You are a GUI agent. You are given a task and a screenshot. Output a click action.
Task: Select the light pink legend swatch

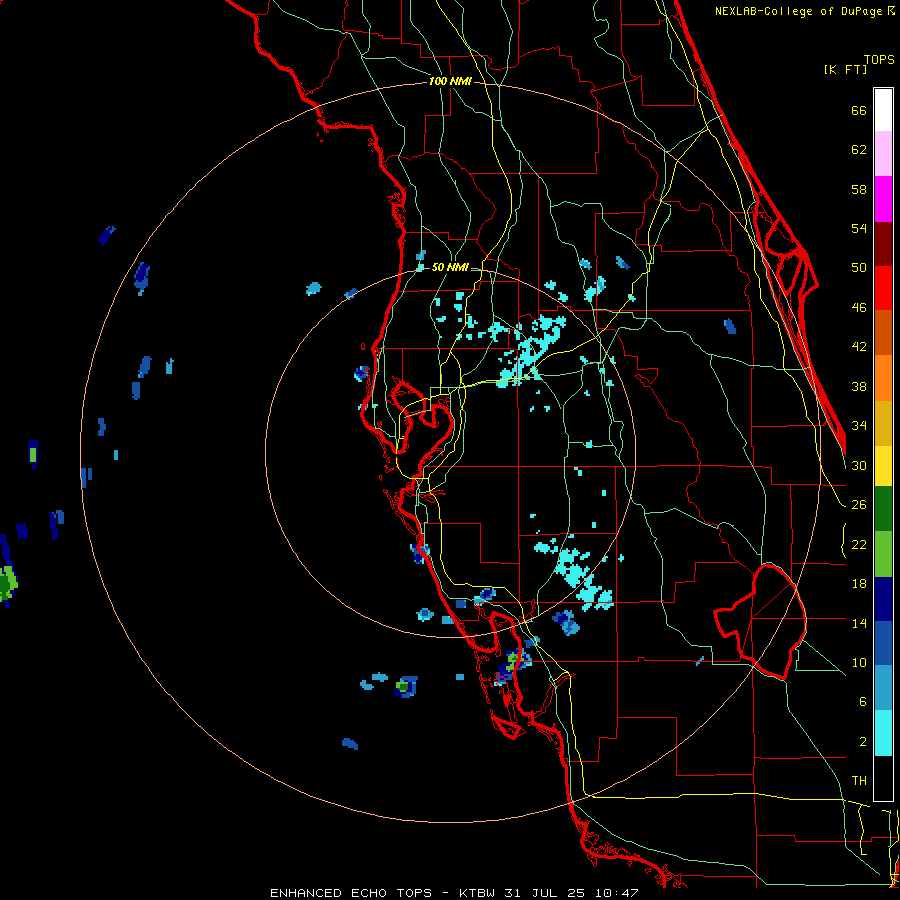883,154
